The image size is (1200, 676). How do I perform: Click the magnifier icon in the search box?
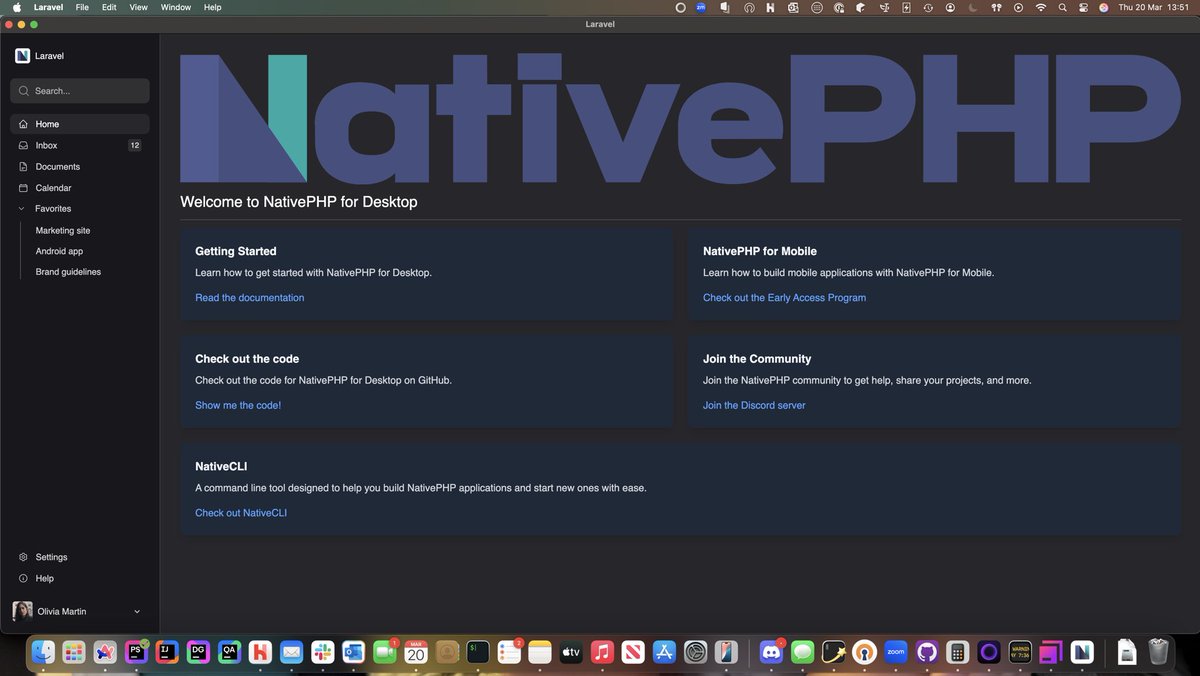(24, 91)
